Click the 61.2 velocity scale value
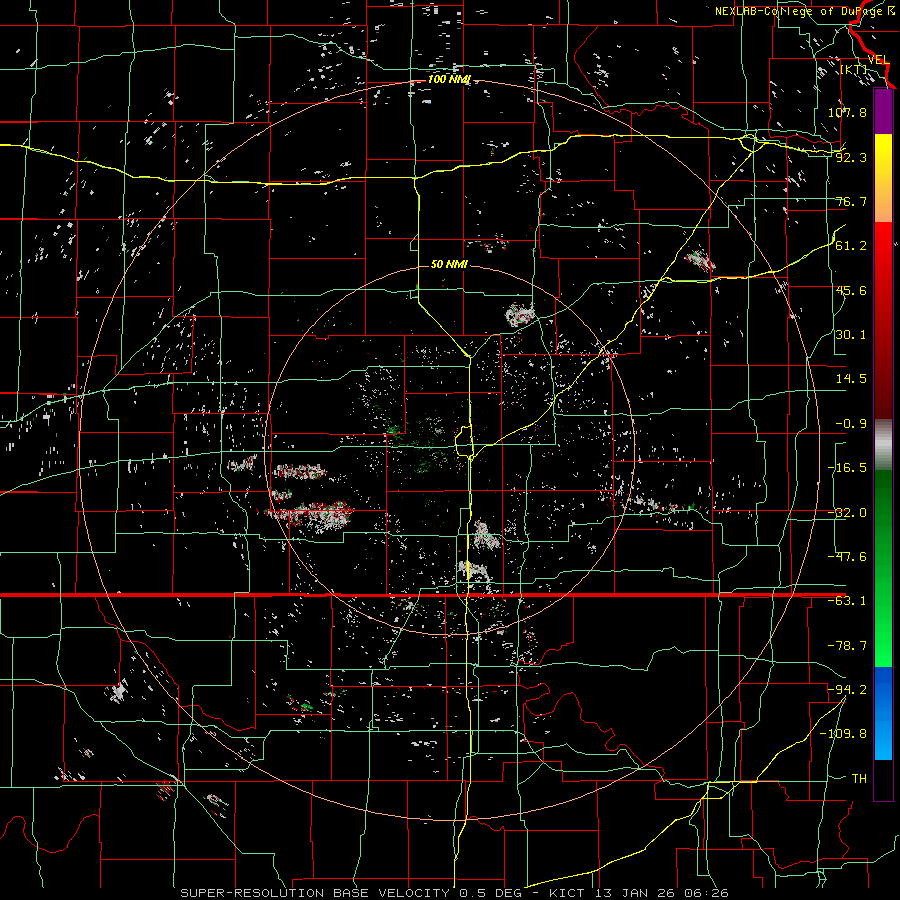 point(851,246)
